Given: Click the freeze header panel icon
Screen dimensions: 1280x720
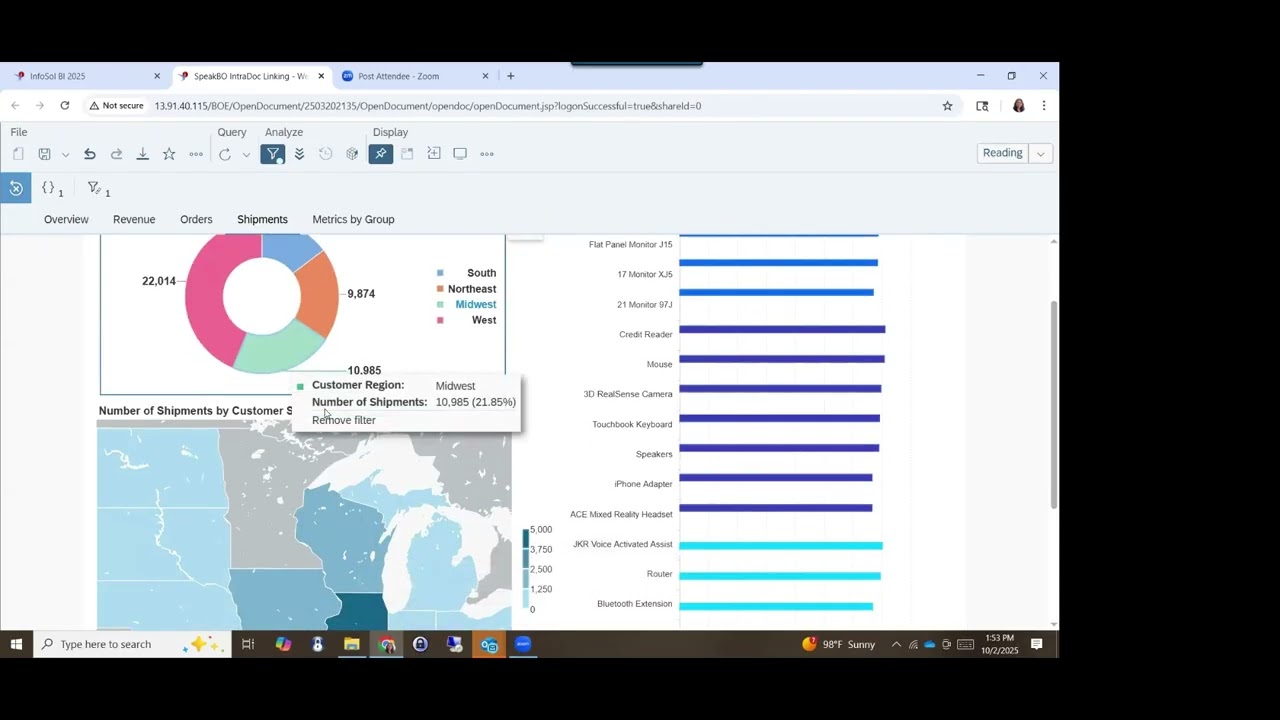Looking at the screenshot, I should pyautogui.click(x=407, y=154).
